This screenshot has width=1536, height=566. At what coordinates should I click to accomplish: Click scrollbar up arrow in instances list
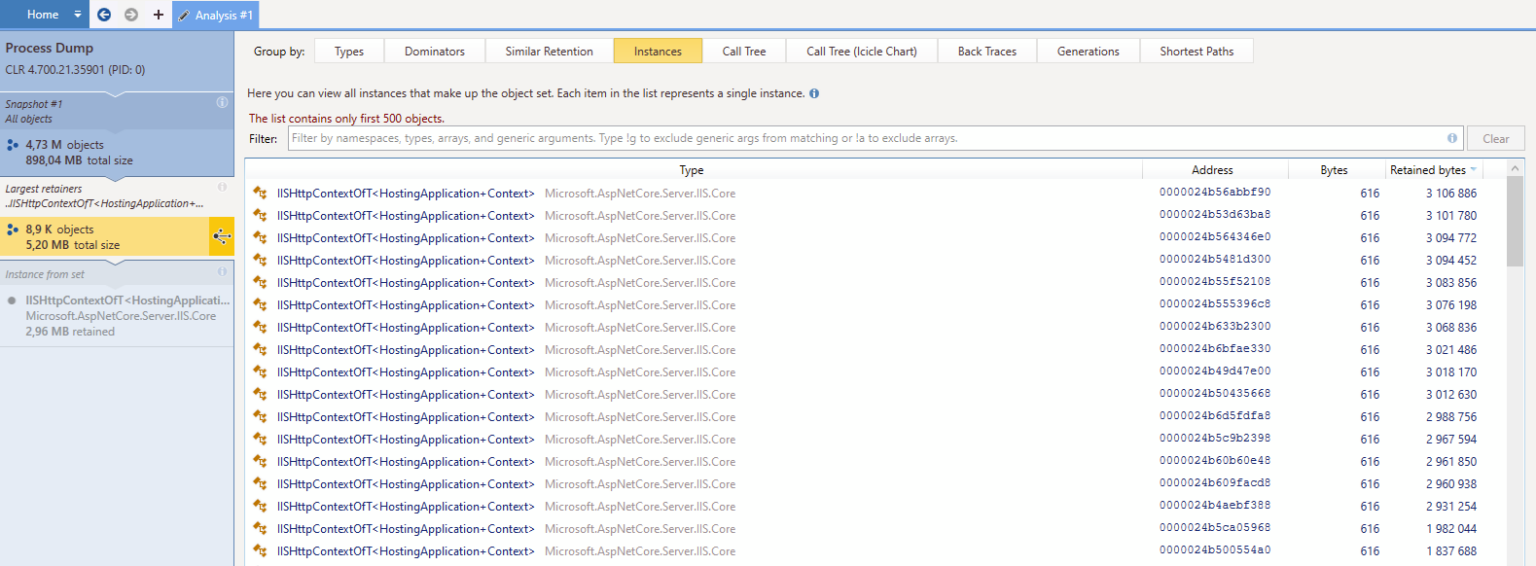pos(1515,168)
